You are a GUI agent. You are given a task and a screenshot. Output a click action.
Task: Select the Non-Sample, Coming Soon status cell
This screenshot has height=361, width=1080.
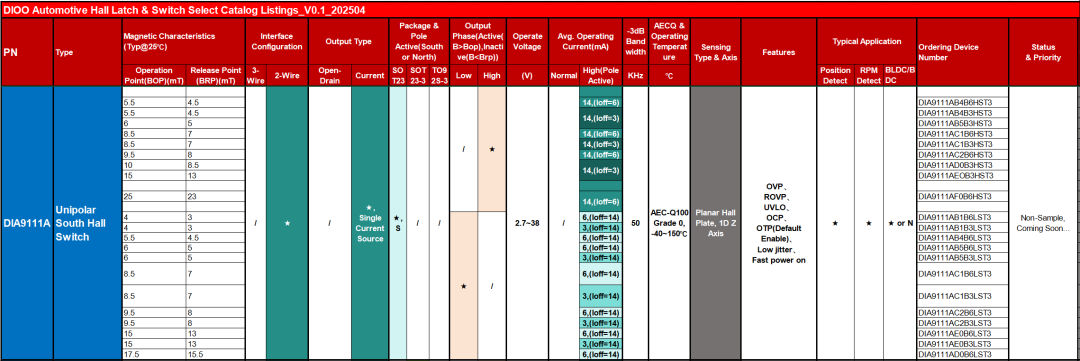click(1043, 223)
